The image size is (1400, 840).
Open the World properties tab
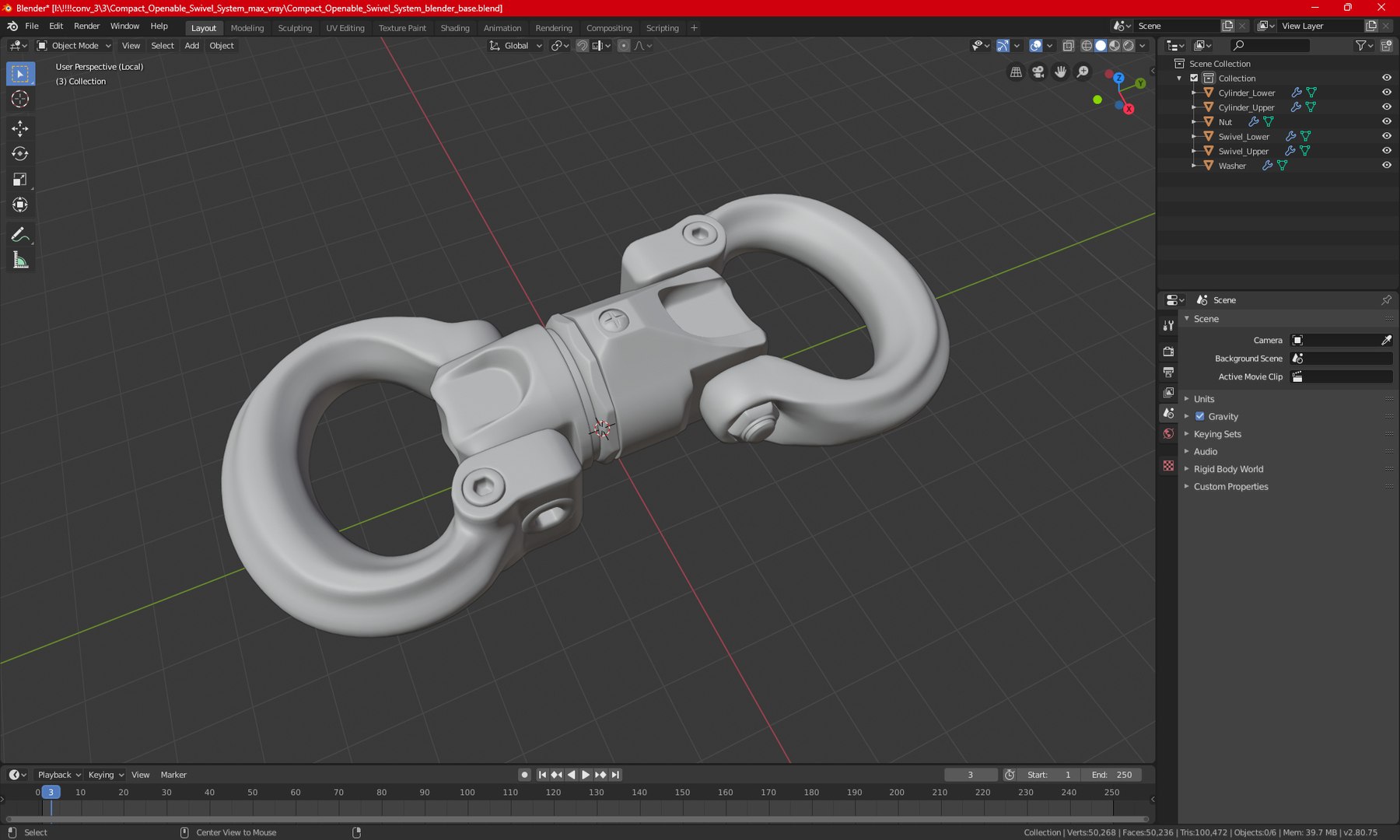click(x=1168, y=434)
